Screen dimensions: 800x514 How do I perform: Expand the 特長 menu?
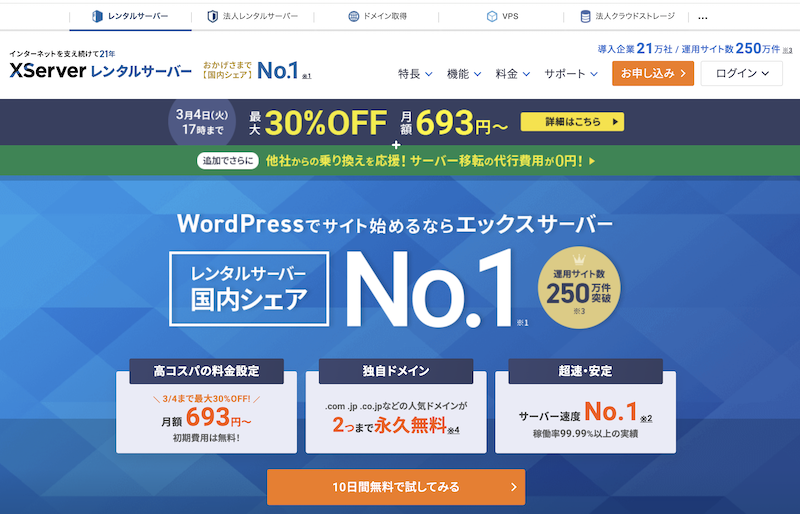415,74
